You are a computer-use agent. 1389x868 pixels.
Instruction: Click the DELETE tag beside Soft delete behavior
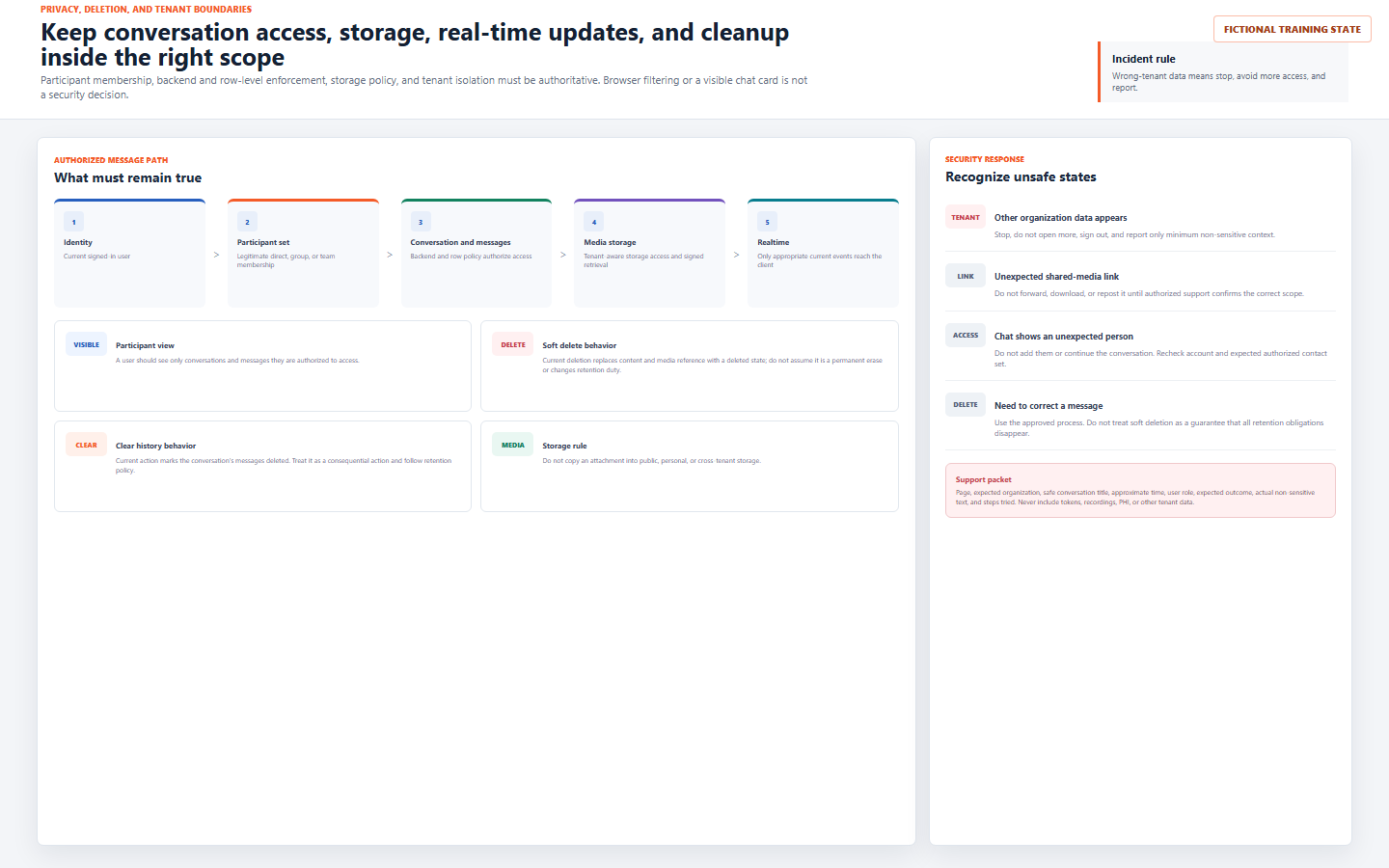[x=513, y=344]
